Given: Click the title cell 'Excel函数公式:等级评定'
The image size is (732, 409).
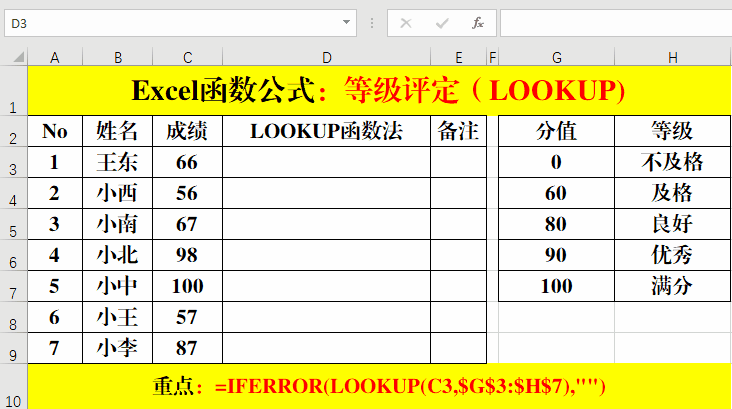Looking at the screenshot, I should point(379,91).
